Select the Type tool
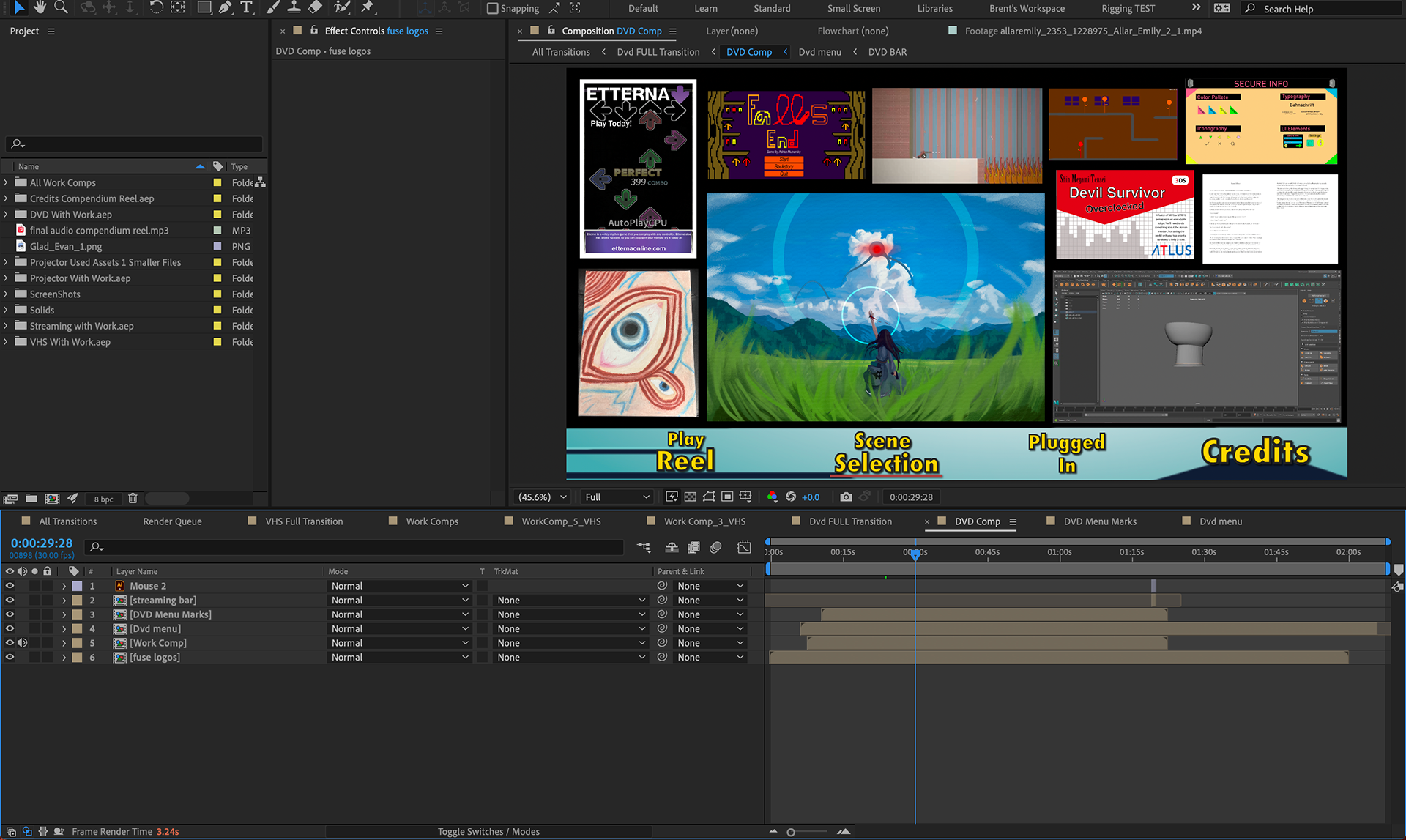Image resolution: width=1406 pixels, height=840 pixels. point(246,7)
